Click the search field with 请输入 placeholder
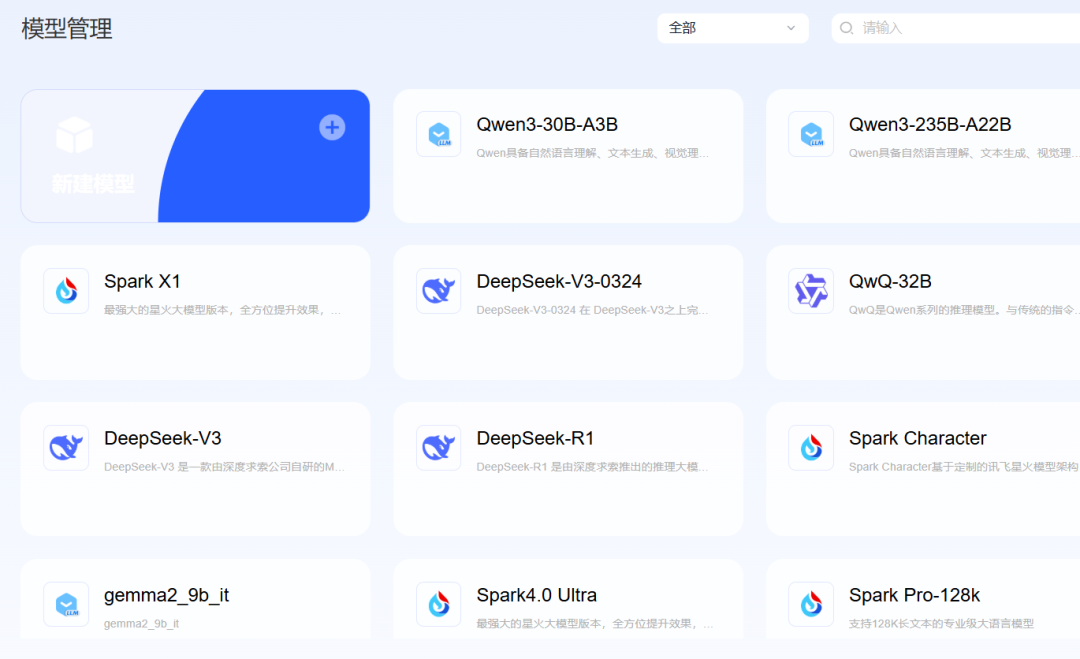 956,28
